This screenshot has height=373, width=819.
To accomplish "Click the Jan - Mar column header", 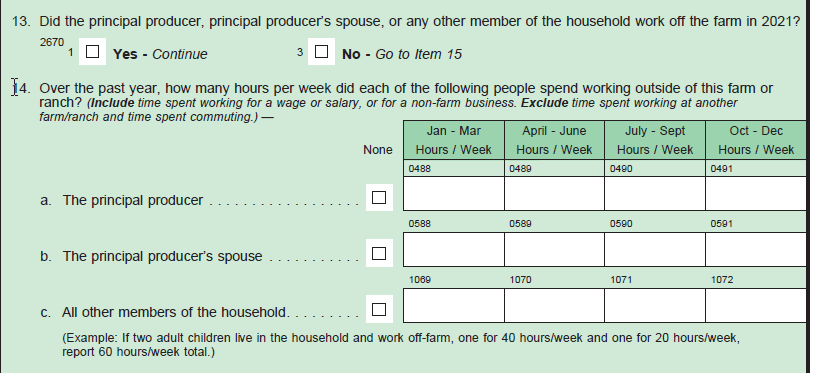I will coord(454,140).
